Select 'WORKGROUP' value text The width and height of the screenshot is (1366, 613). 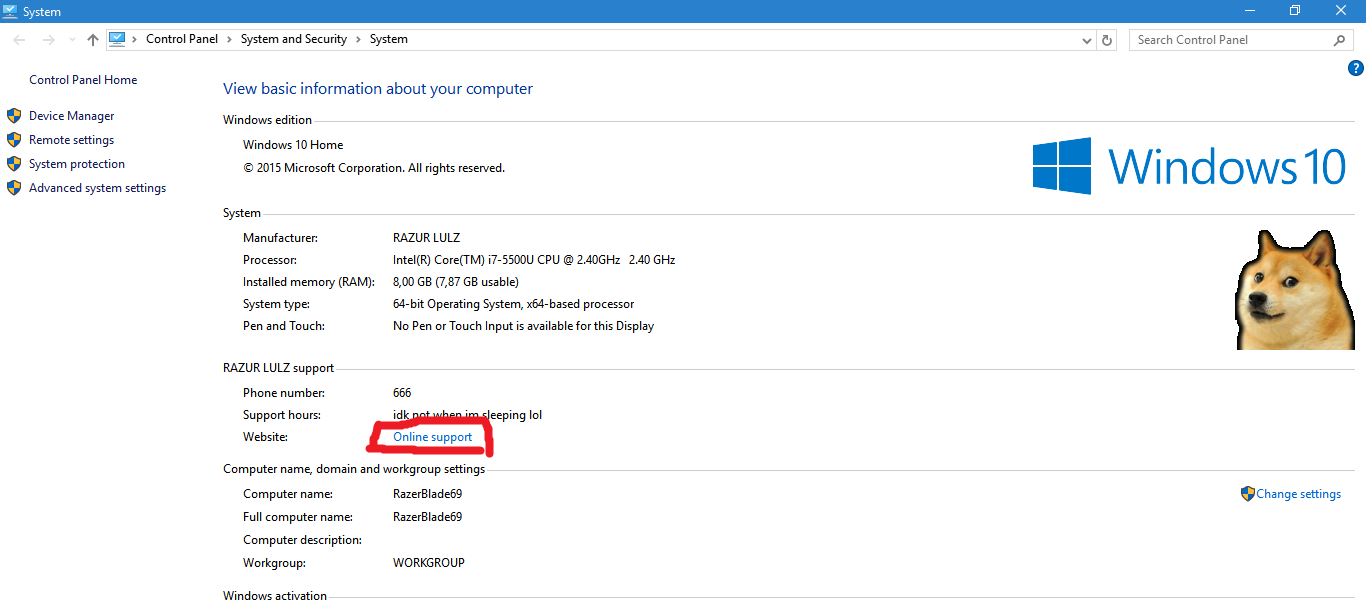point(429,563)
